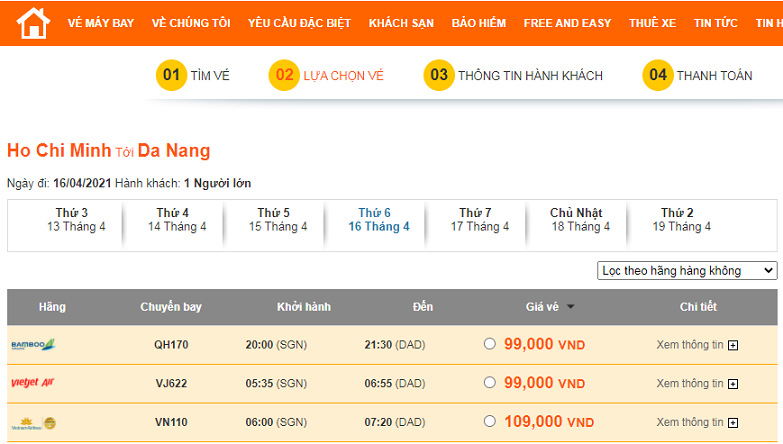
Task: Open the VỀ CHÚNG TÔI menu
Action: 191,23
